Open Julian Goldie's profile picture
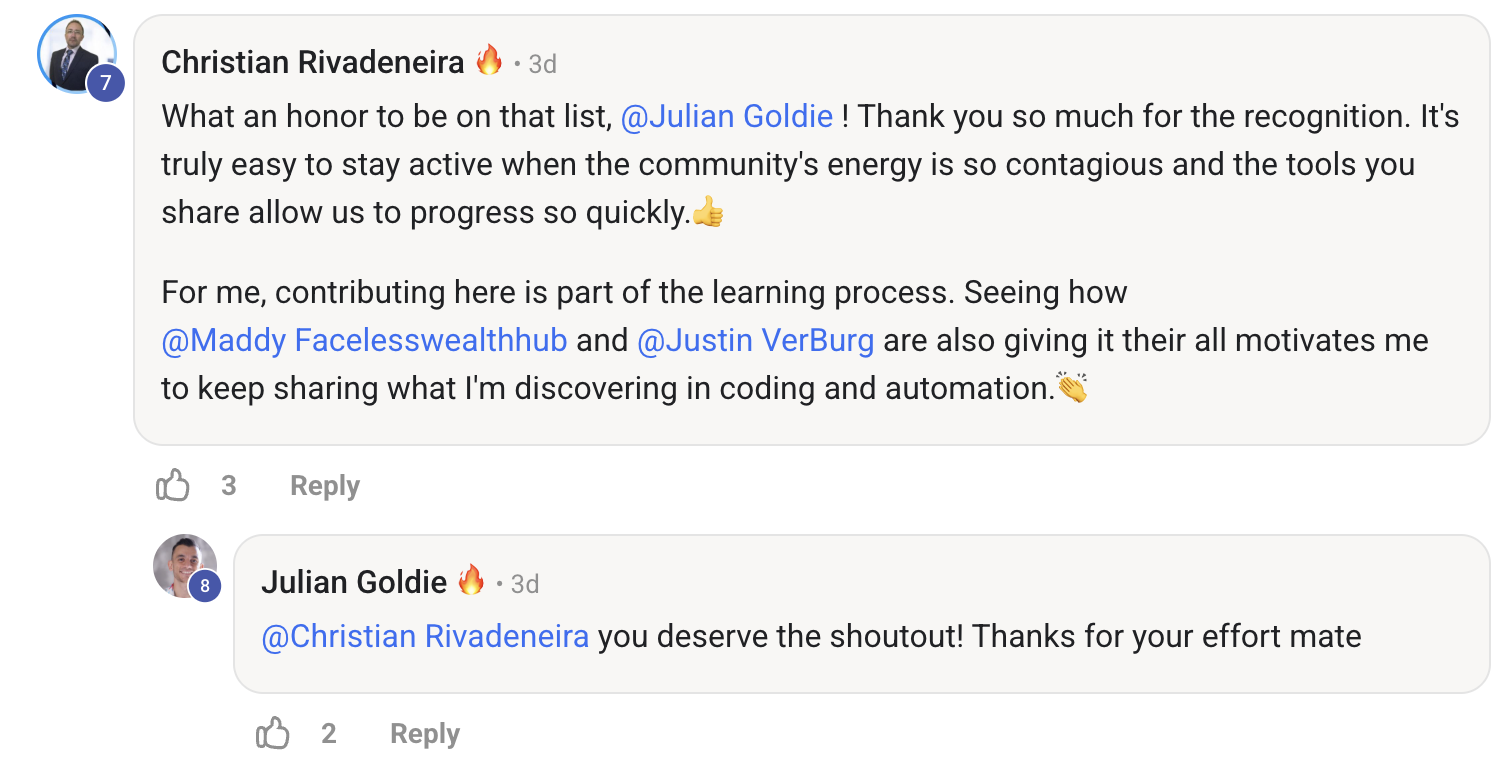This screenshot has height=774, width=1512. point(184,566)
